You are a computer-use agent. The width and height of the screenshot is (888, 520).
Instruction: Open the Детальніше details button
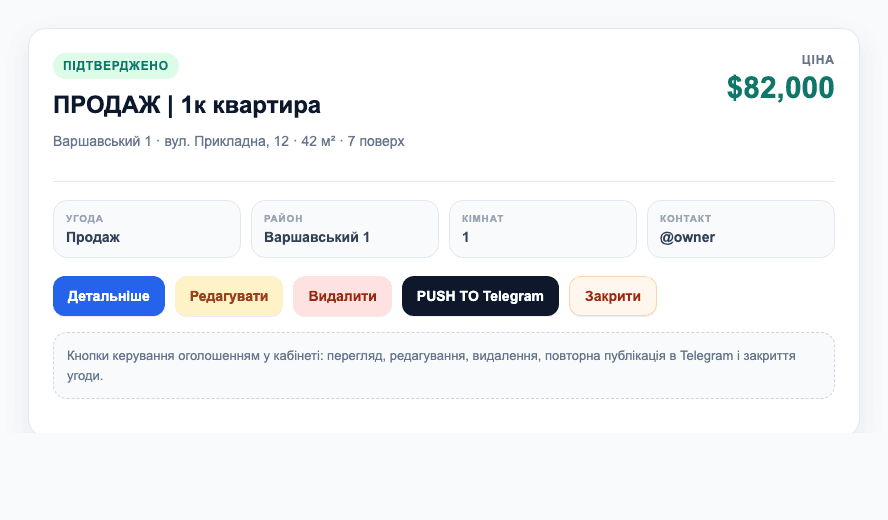109,296
